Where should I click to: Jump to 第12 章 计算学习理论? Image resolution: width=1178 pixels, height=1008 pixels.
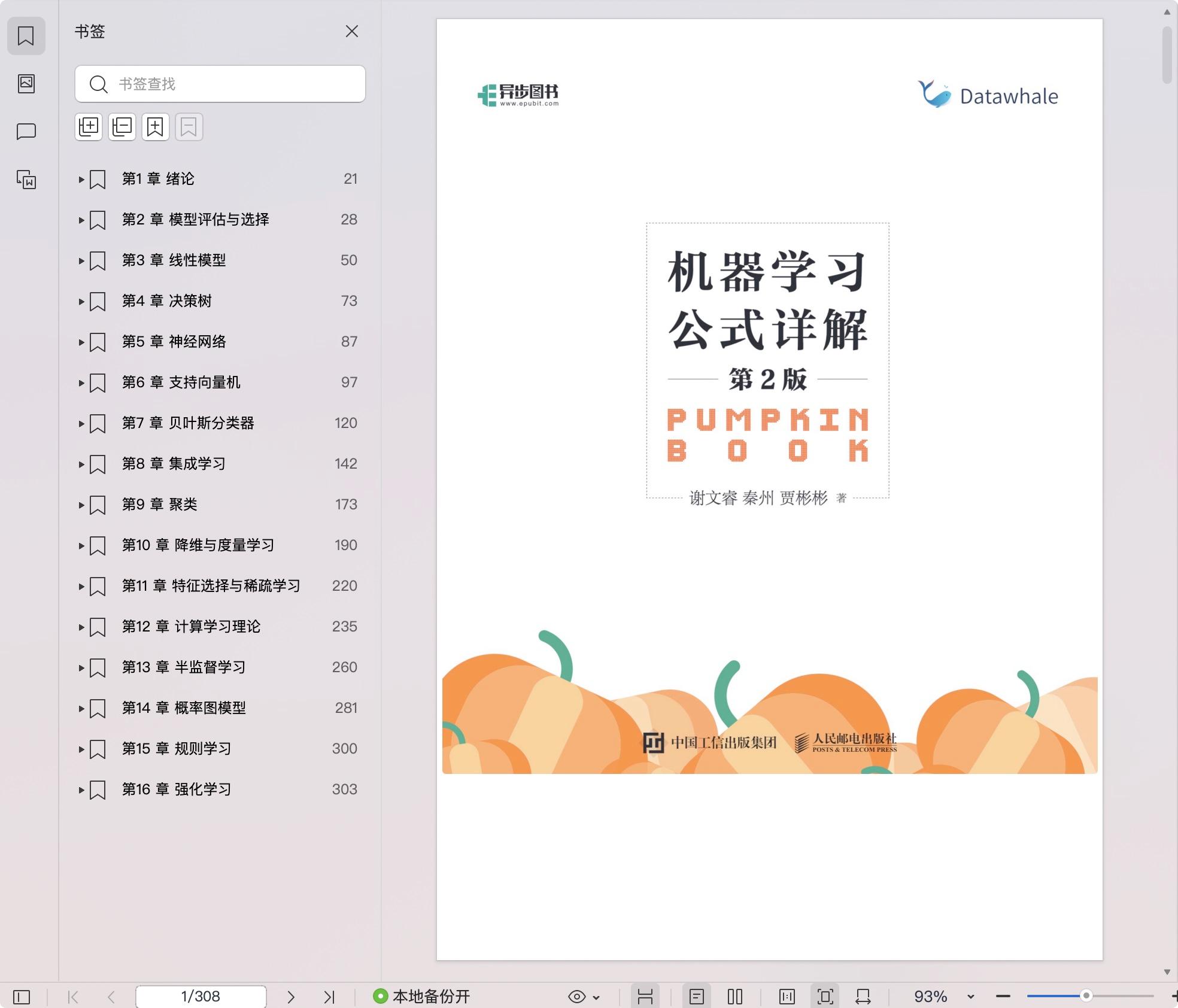[191, 627]
